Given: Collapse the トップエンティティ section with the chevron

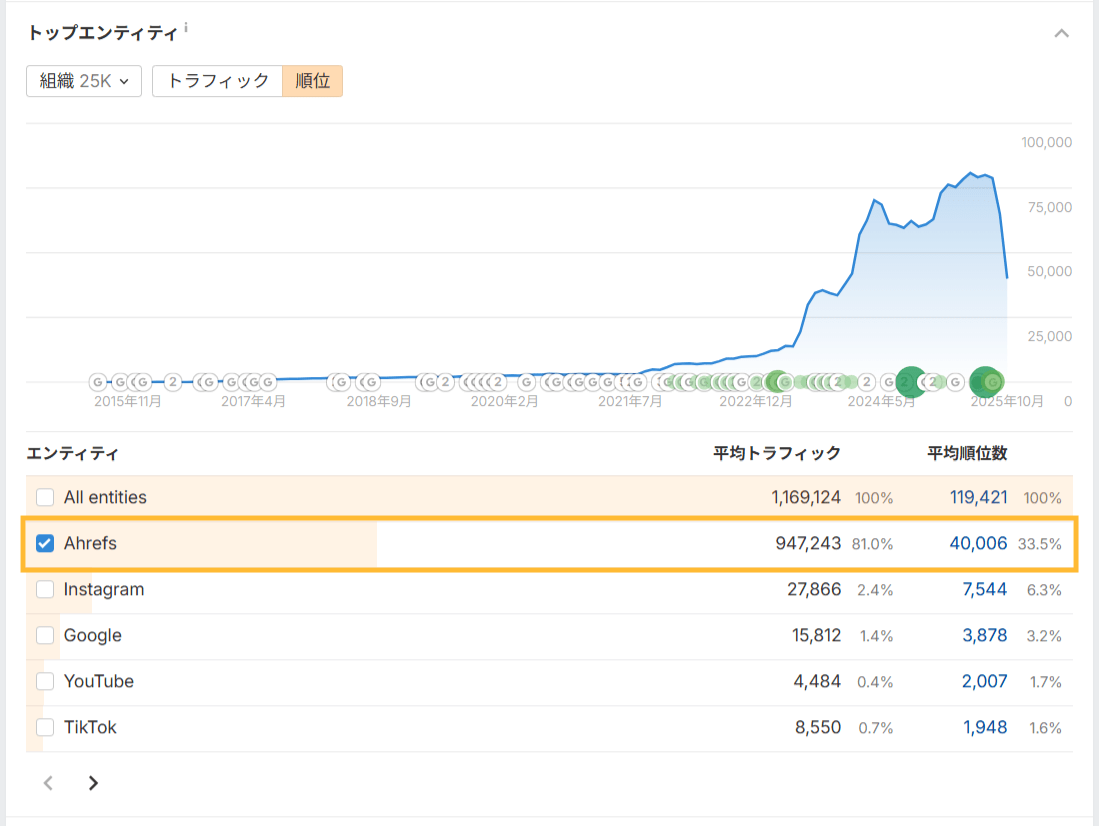Looking at the screenshot, I should (1063, 32).
